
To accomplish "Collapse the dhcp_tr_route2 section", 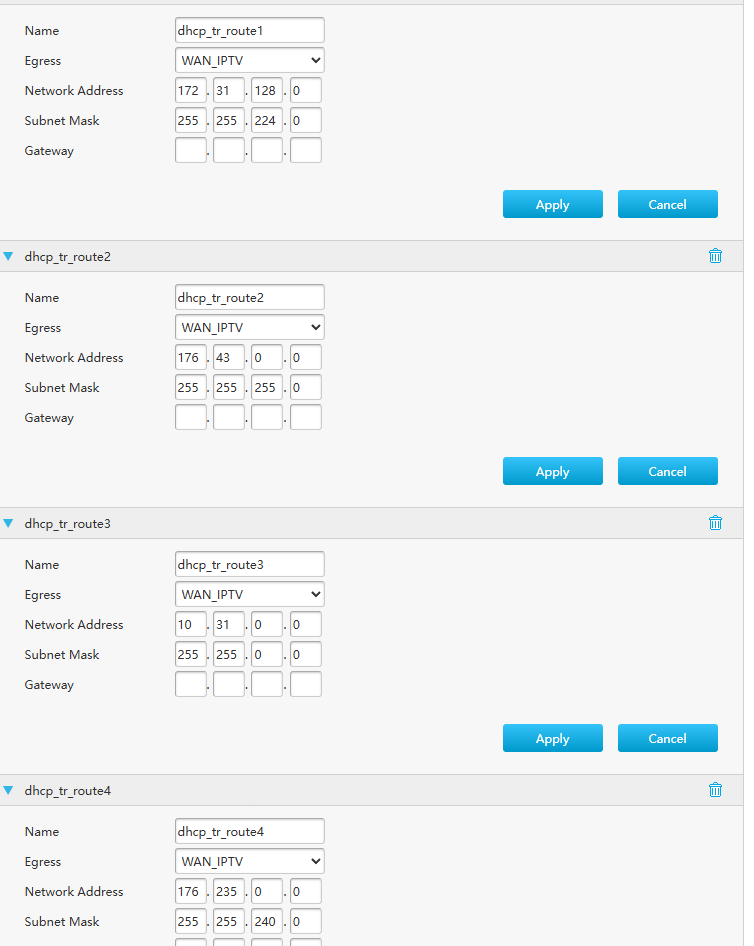I will 8,256.
